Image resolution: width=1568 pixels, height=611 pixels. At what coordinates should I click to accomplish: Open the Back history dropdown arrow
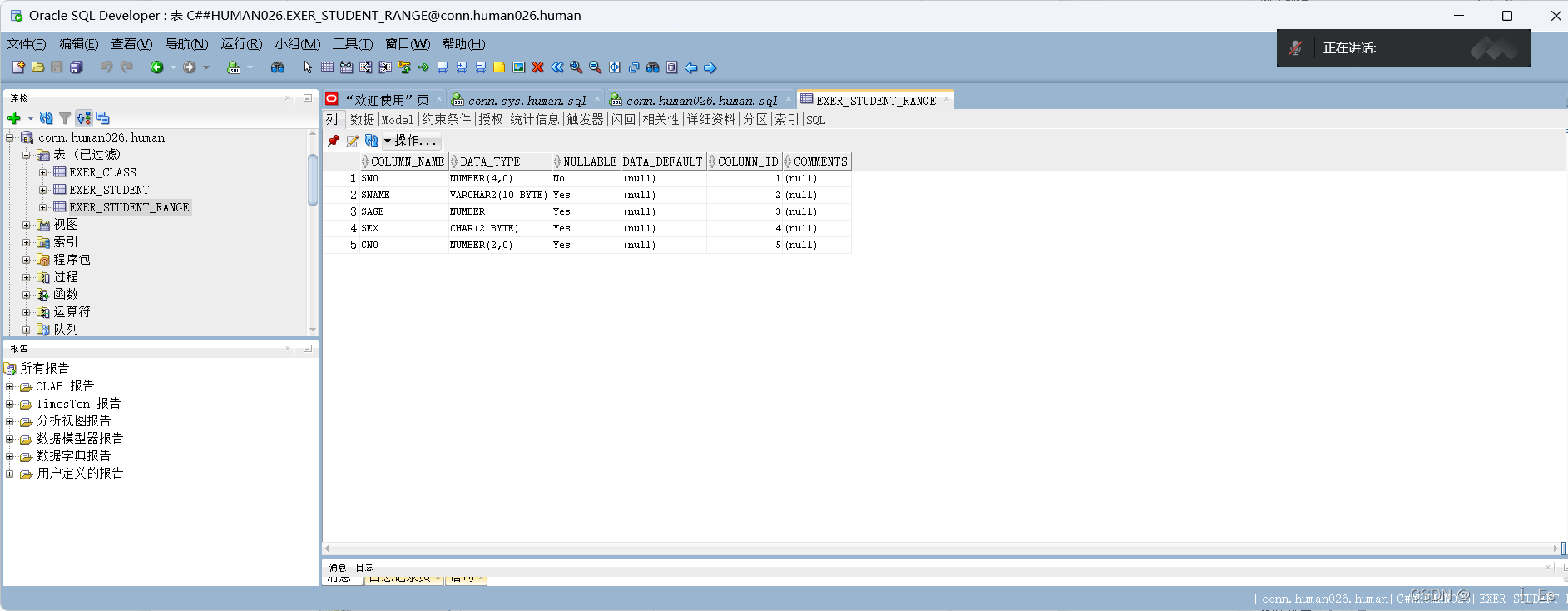173,67
